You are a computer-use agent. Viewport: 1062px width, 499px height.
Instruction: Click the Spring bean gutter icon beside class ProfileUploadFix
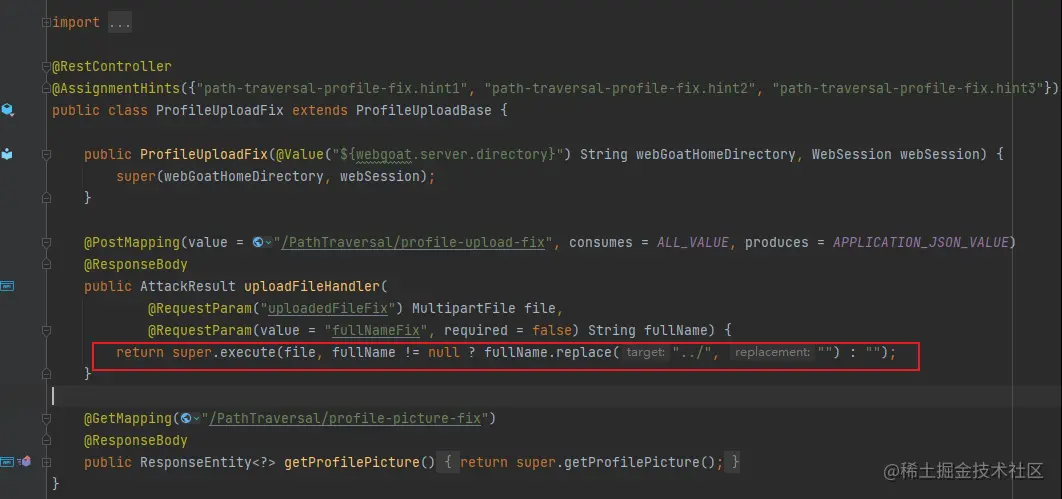coord(7,109)
